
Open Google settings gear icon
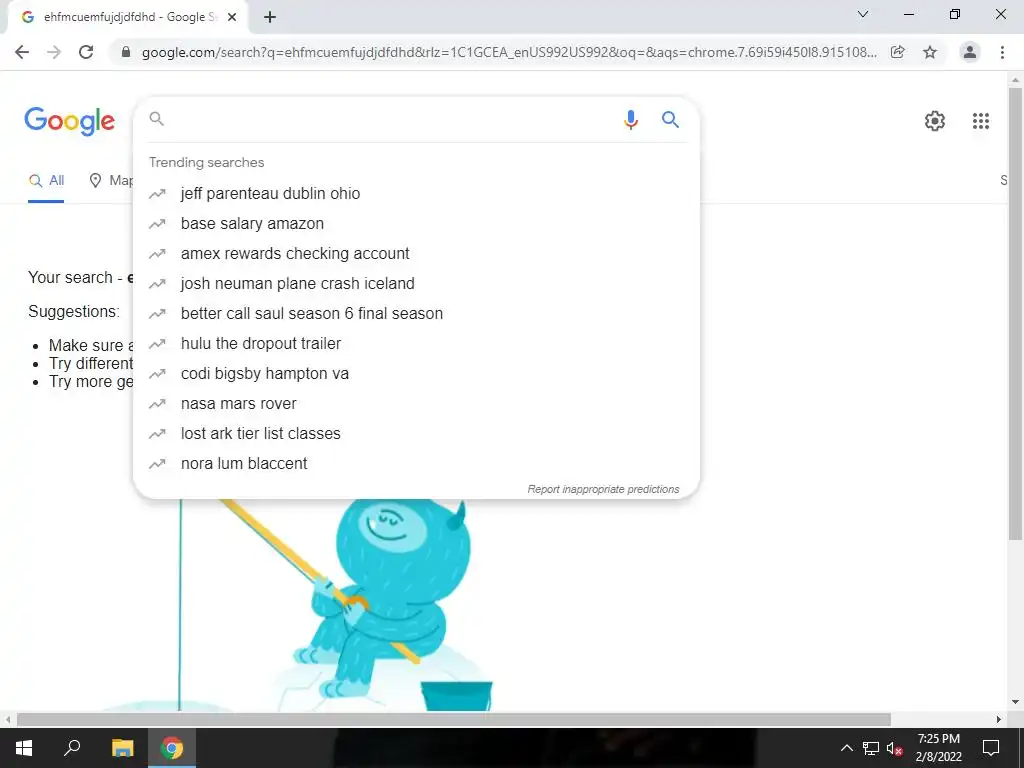pos(935,121)
